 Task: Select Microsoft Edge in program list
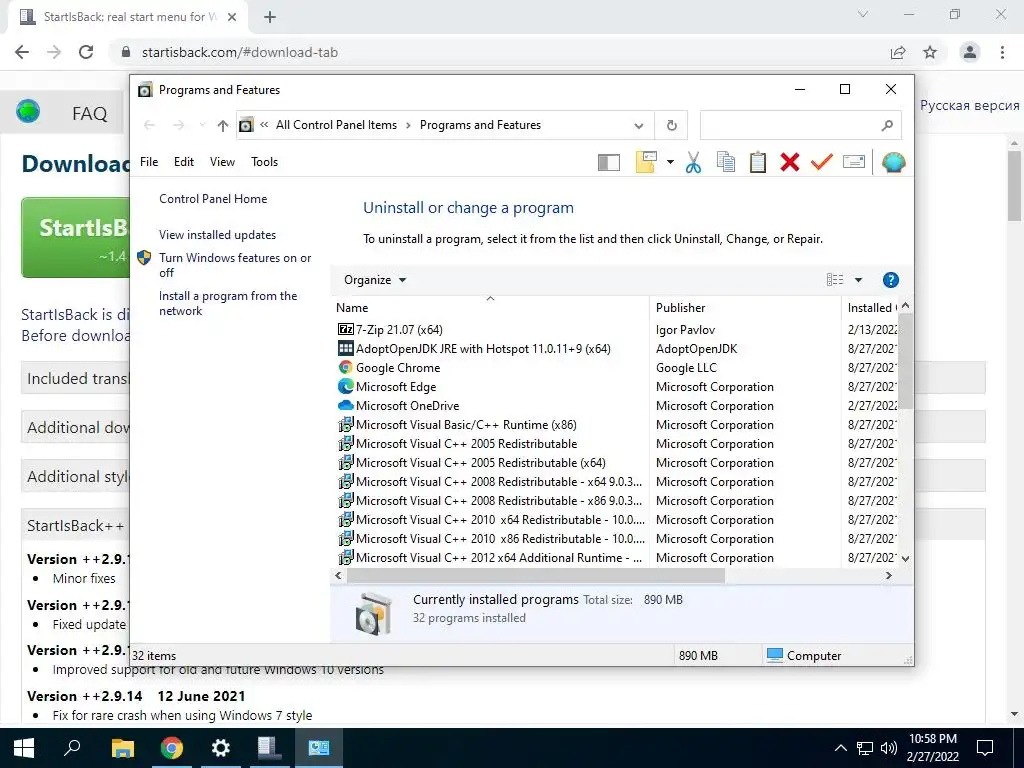click(x=396, y=387)
